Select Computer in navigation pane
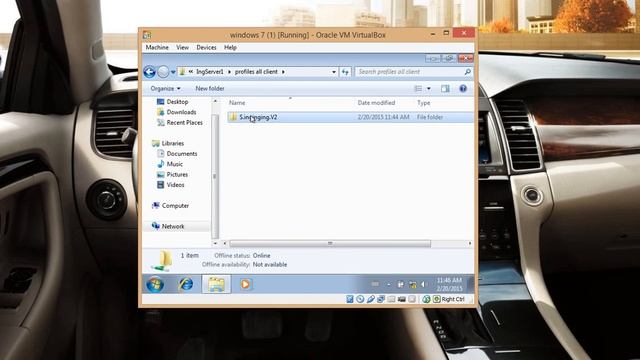 [x=175, y=206]
